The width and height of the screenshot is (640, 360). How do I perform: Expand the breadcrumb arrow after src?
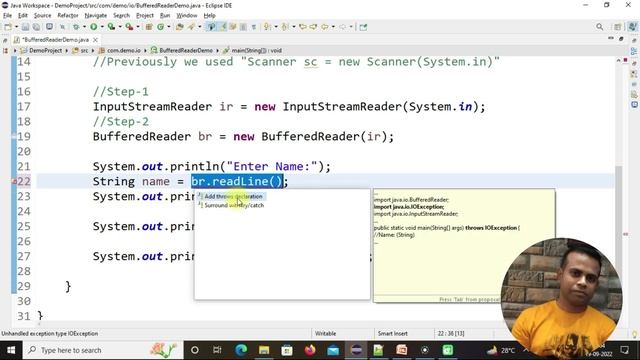pyautogui.click(x=93, y=51)
